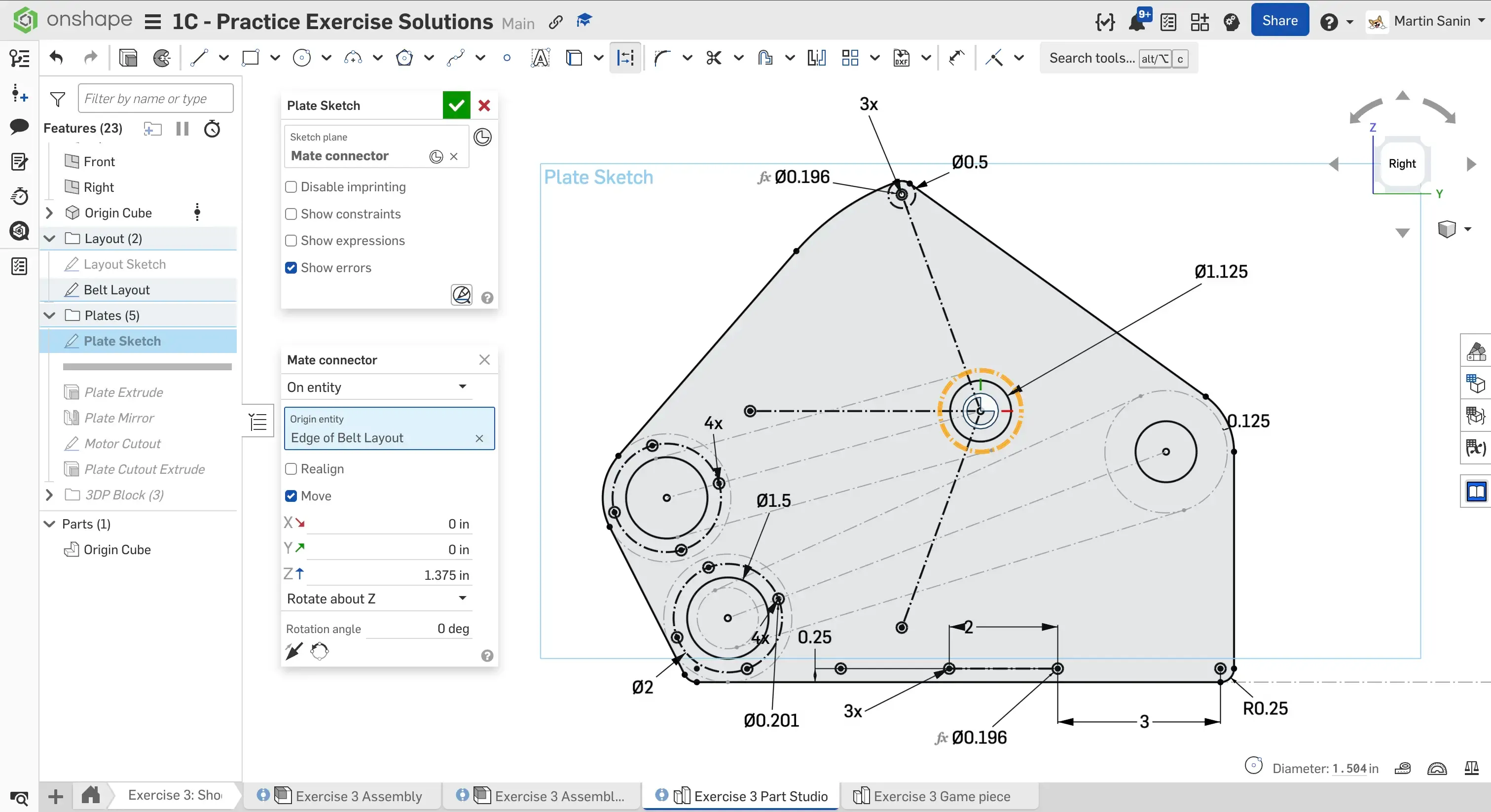Enable Show constraints checkbox
The width and height of the screenshot is (1491, 812).
[291, 214]
